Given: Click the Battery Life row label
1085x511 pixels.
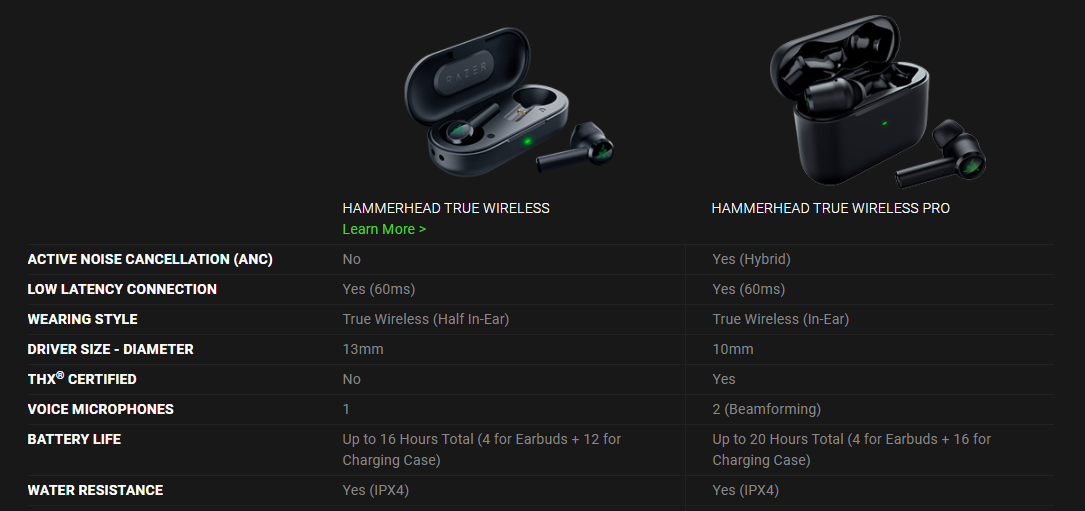Looking at the screenshot, I should coord(74,440).
